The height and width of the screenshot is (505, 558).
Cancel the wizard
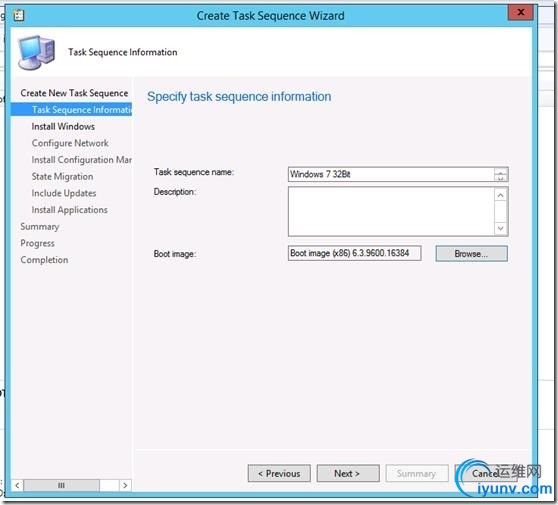(485, 473)
